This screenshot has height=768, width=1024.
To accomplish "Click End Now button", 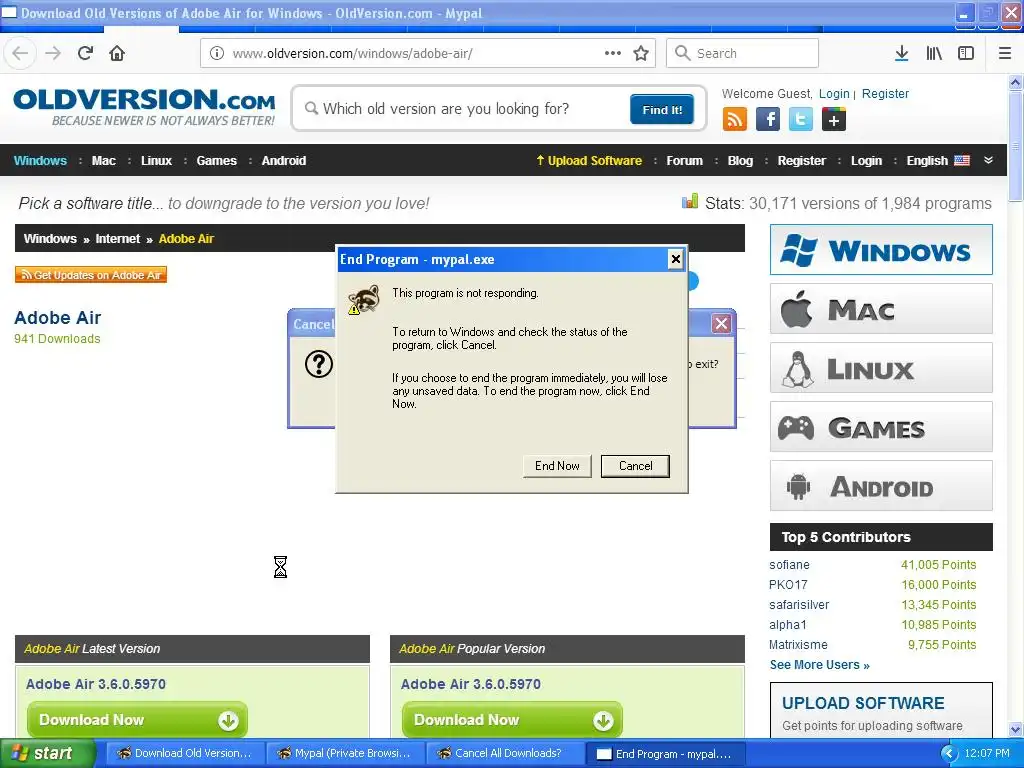I will [x=557, y=466].
